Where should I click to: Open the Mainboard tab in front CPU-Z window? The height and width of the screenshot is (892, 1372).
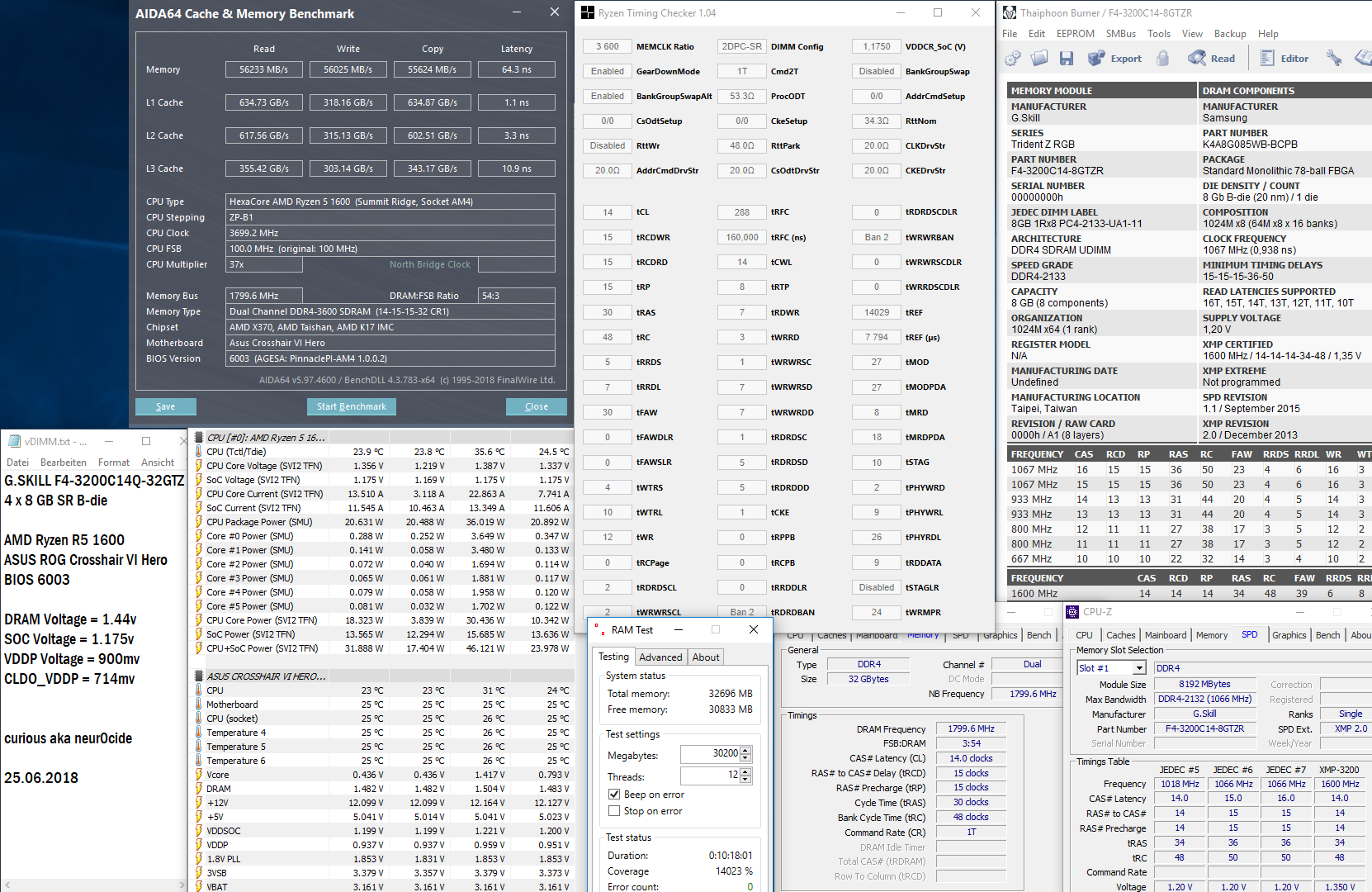[x=1166, y=635]
